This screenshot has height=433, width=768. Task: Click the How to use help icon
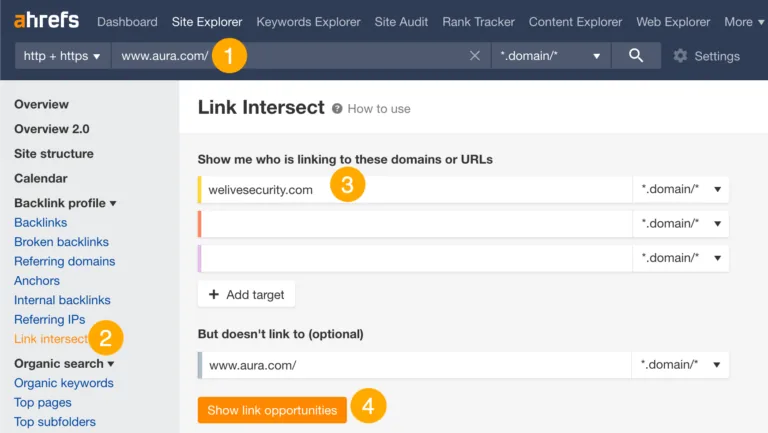pyautogui.click(x=337, y=109)
